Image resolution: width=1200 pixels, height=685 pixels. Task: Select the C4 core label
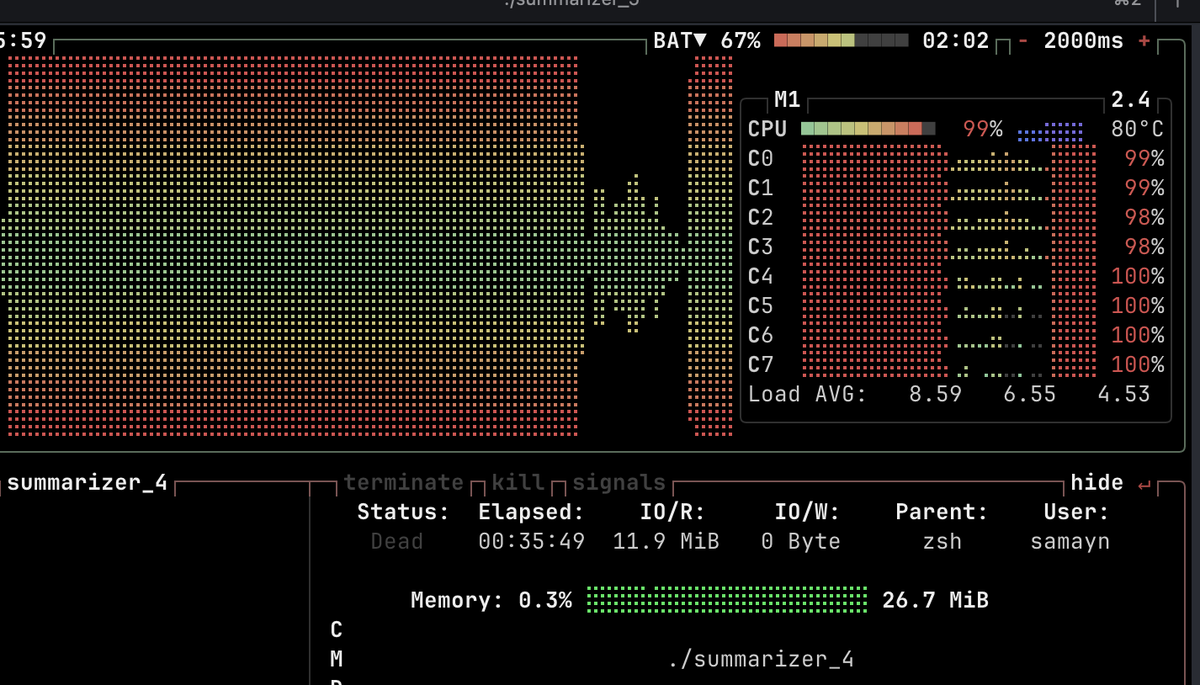pyautogui.click(x=760, y=276)
